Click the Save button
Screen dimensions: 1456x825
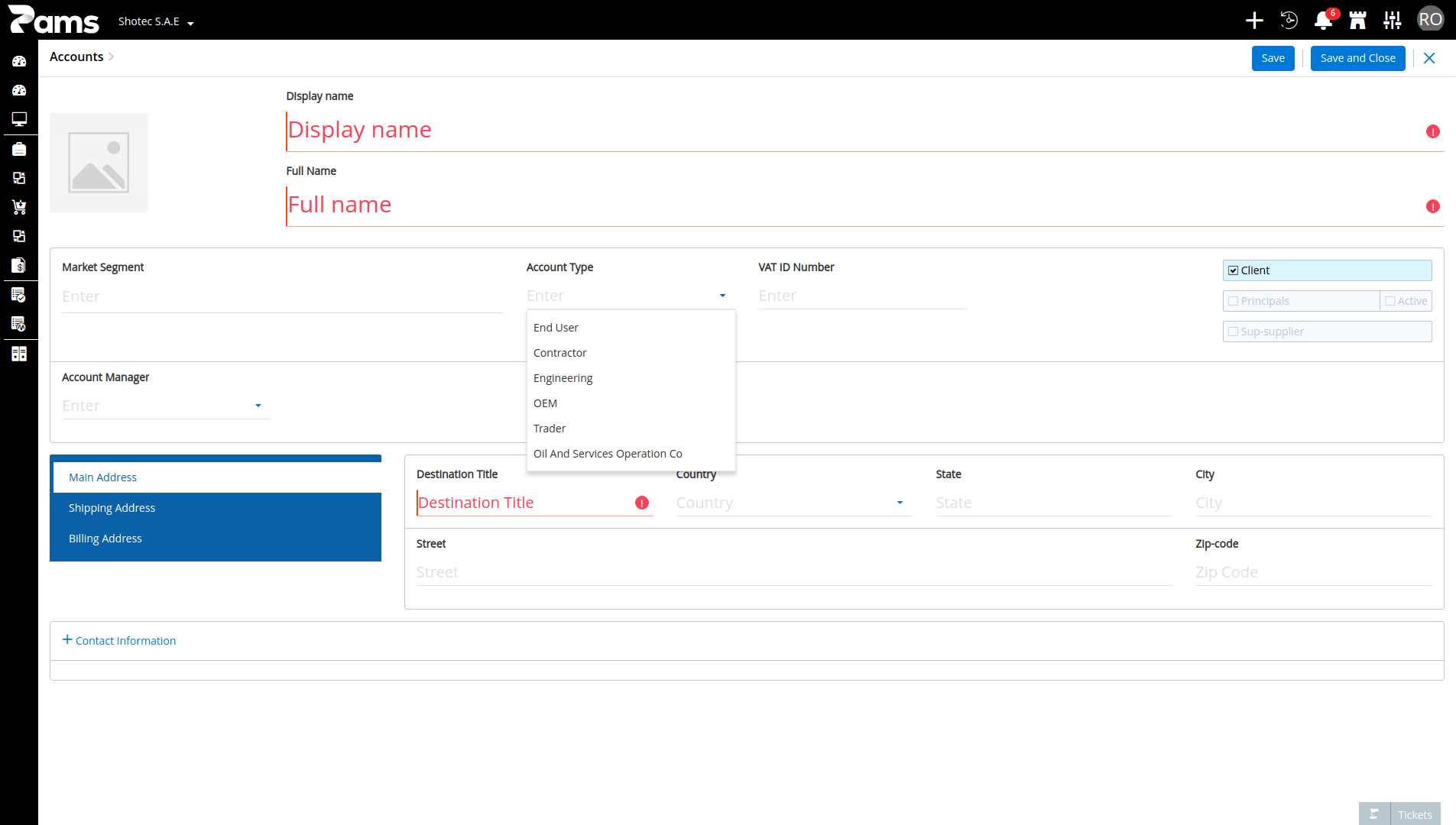[x=1273, y=58]
